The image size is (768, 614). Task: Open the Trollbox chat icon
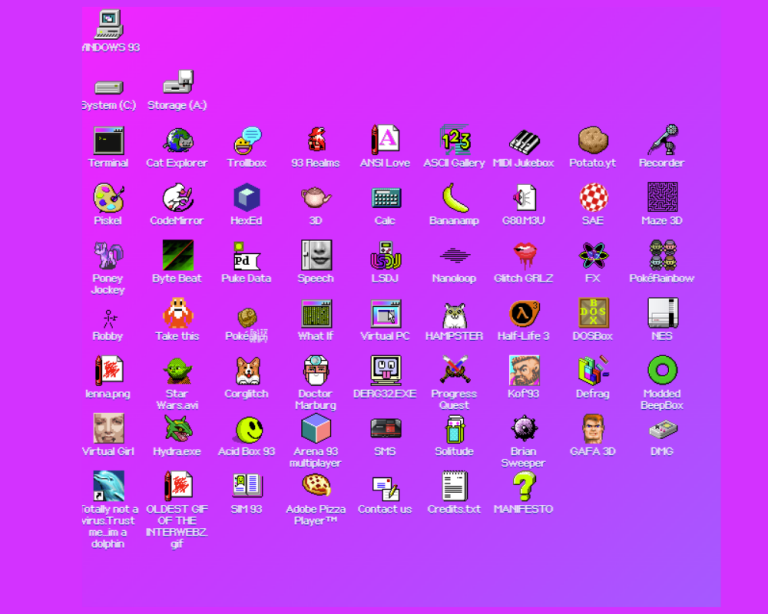pyautogui.click(x=247, y=141)
